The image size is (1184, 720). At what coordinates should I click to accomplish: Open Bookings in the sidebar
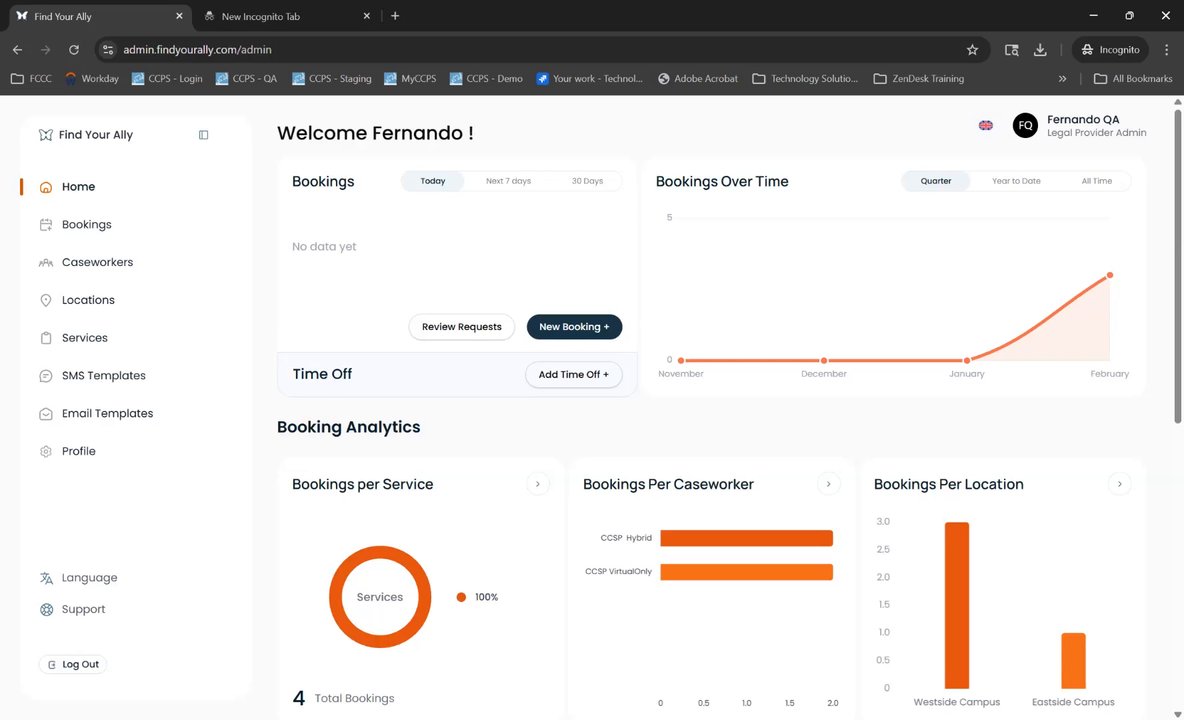tap(86, 224)
